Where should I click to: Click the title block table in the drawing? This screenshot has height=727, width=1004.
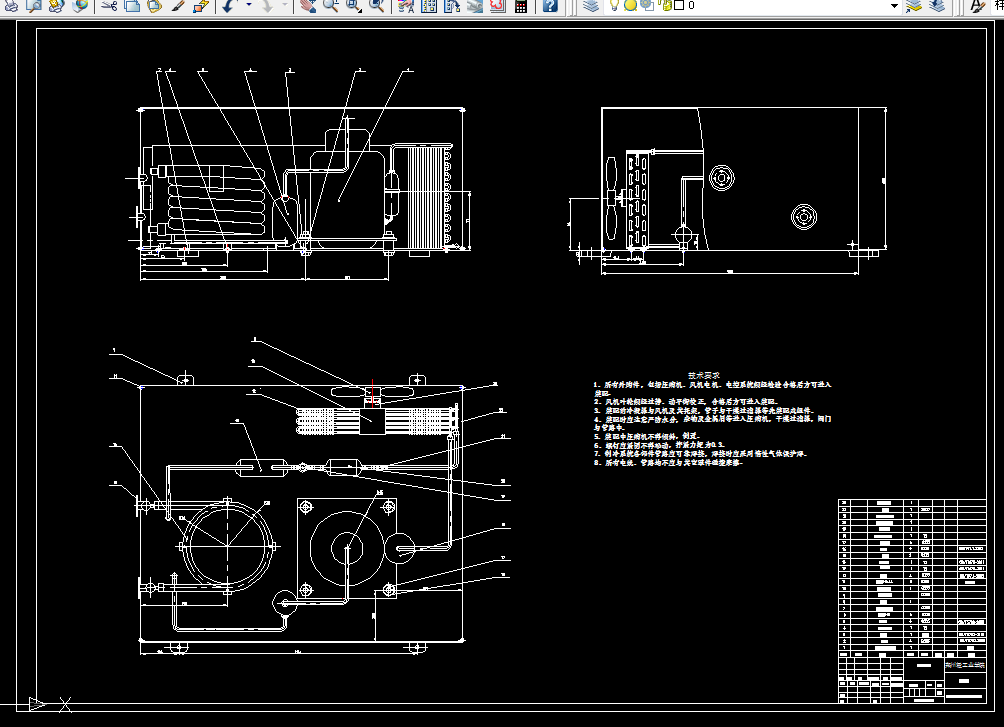(912, 601)
